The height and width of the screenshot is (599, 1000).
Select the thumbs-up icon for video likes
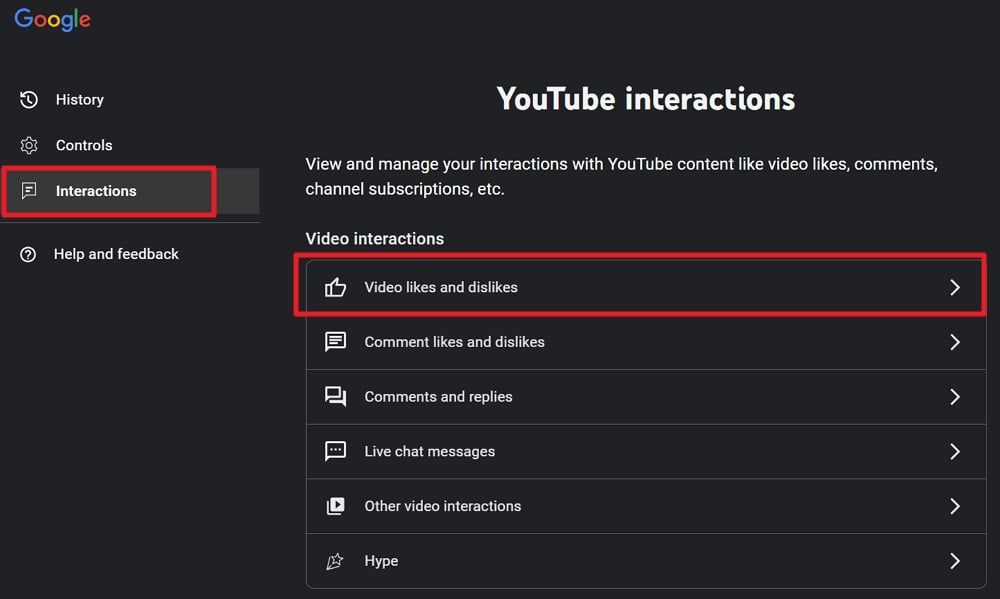(x=335, y=287)
